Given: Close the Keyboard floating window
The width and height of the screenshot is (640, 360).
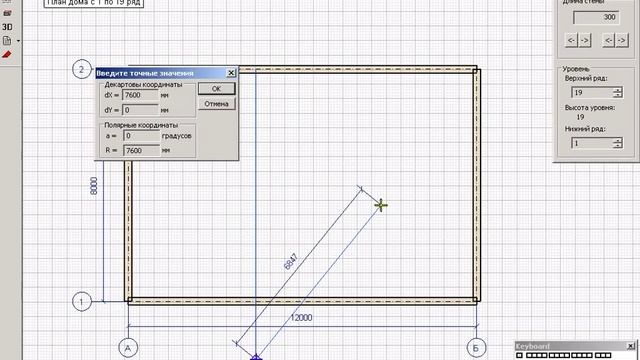Looking at the screenshot, I should point(631,346).
